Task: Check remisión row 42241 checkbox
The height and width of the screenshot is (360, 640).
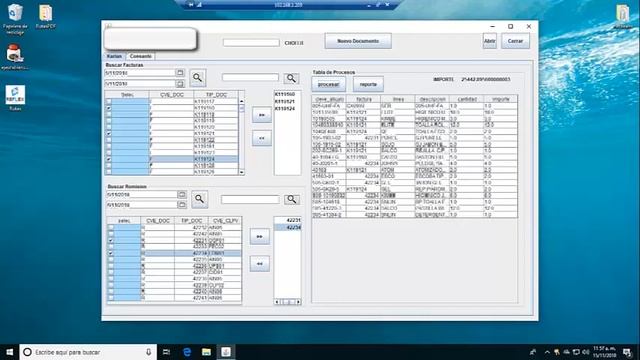Action: click(111, 298)
